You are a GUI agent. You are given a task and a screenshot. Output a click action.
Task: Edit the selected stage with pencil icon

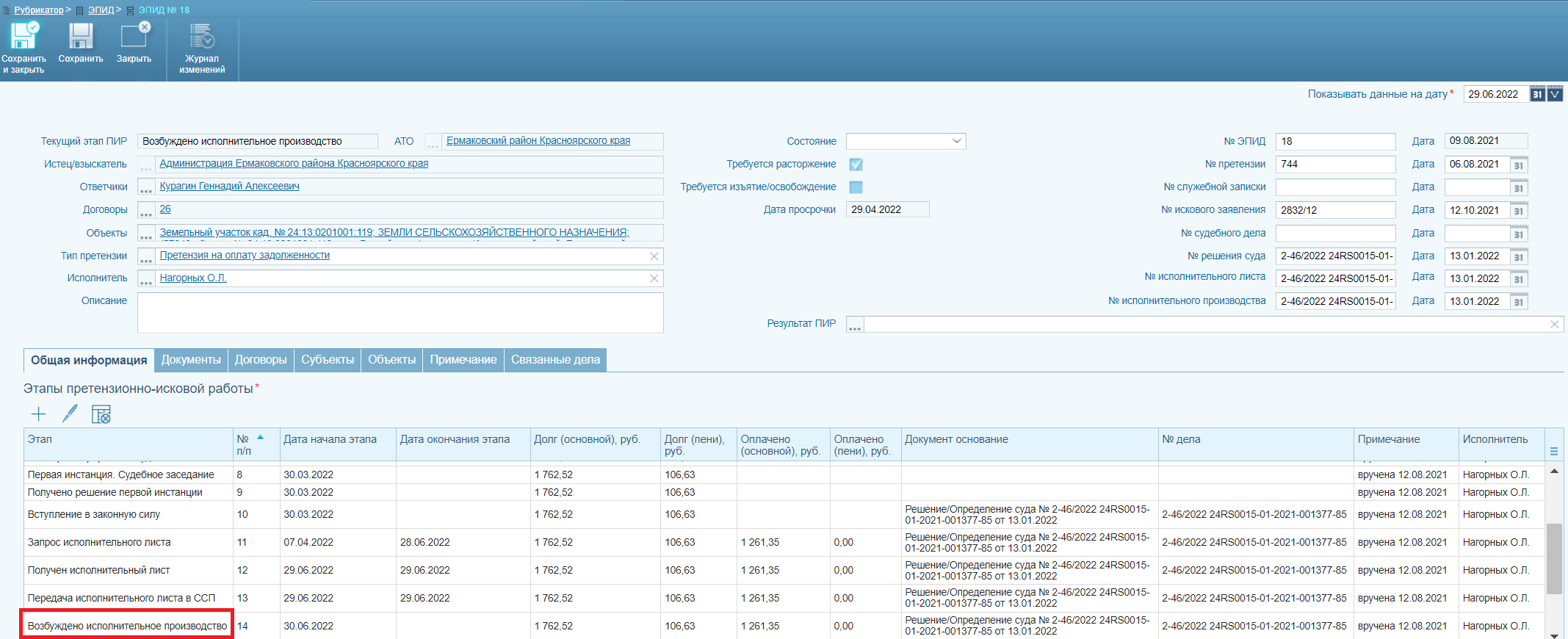click(70, 414)
